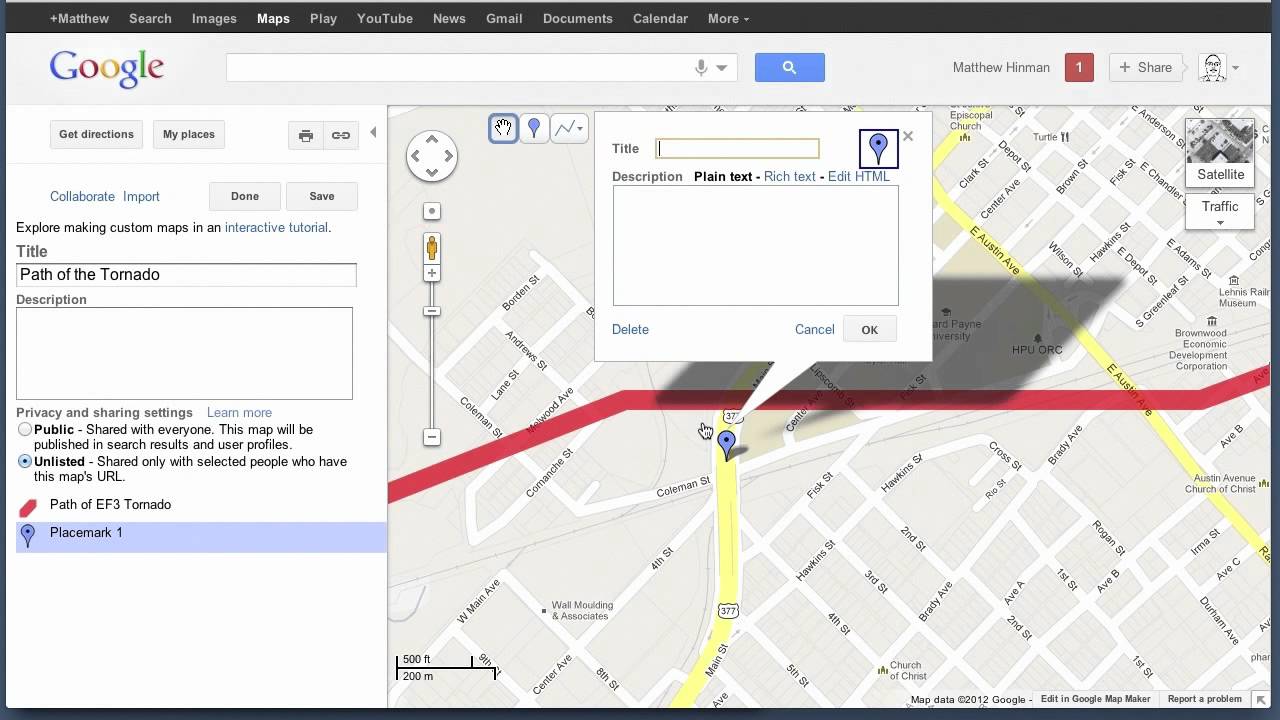Image resolution: width=1280 pixels, height=720 pixels.
Task: Open the interactive tutorial link
Action: pyautogui.click(x=276, y=228)
